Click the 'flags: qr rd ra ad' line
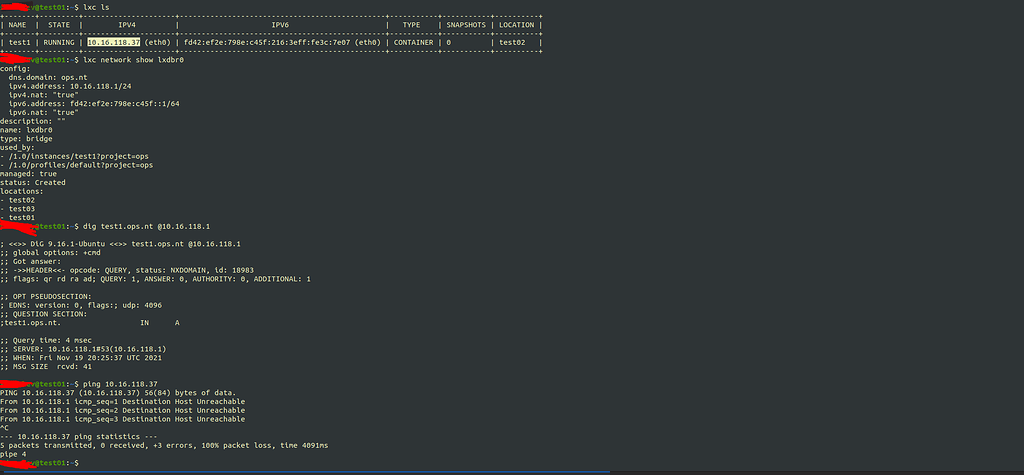 pos(155,279)
